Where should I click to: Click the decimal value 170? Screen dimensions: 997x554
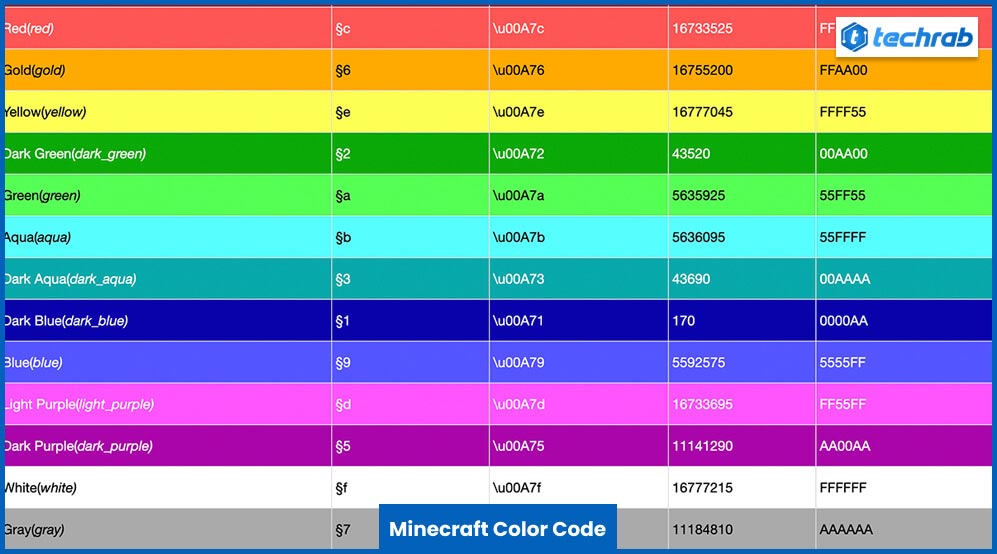pos(684,321)
